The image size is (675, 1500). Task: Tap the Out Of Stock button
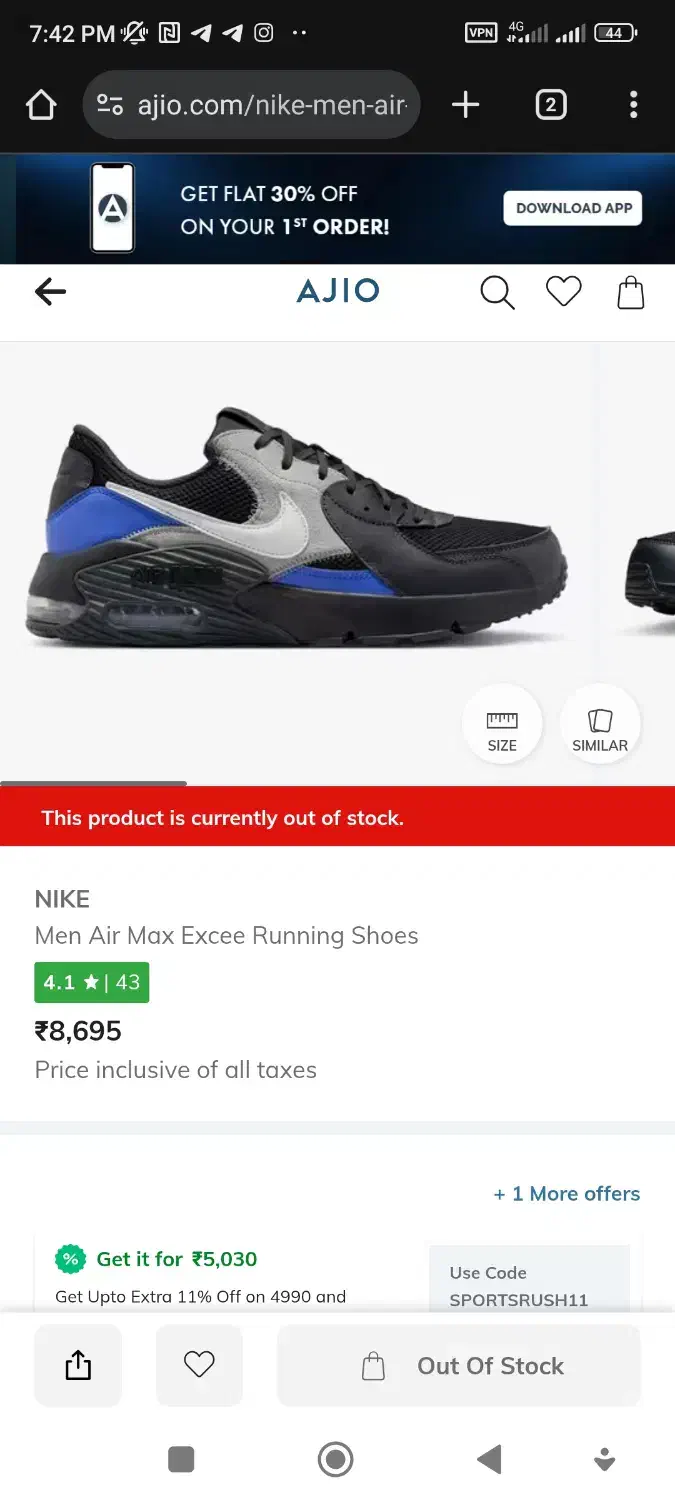click(x=459, y=1366)
